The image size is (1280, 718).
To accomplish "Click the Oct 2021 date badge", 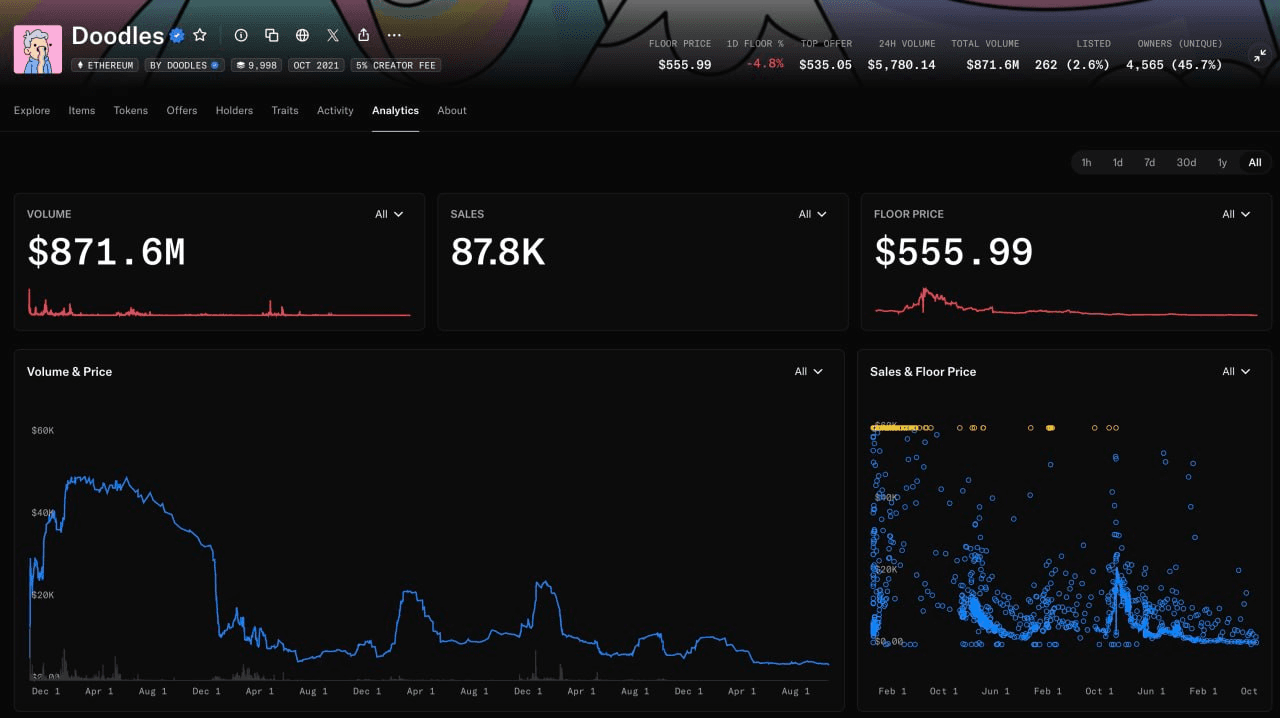I will coord(316,65).
